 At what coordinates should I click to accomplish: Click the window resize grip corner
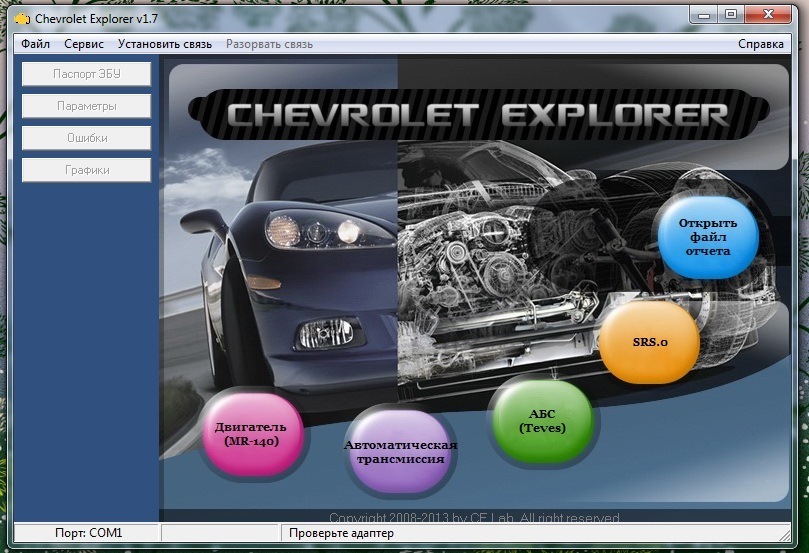(x=784, y=534)
